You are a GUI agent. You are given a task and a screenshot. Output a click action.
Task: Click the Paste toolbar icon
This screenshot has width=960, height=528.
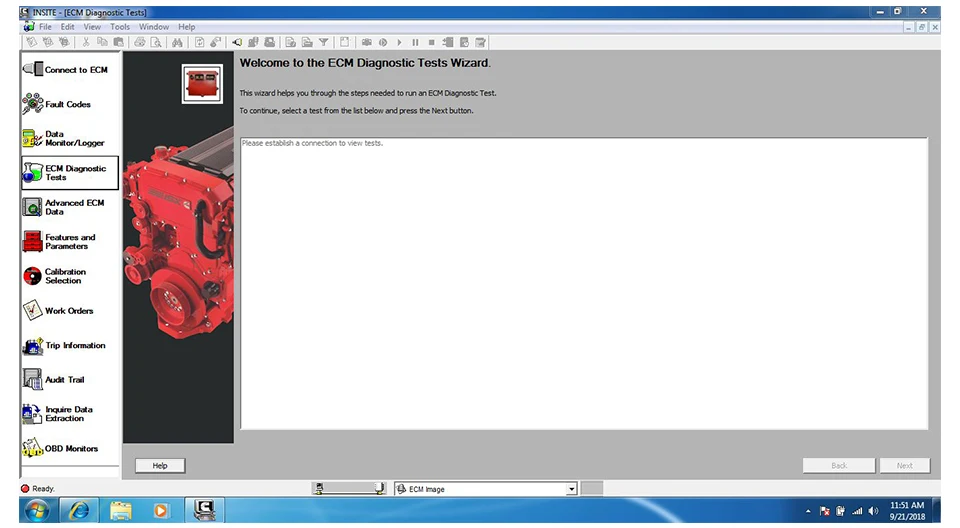tap(119, 42)
